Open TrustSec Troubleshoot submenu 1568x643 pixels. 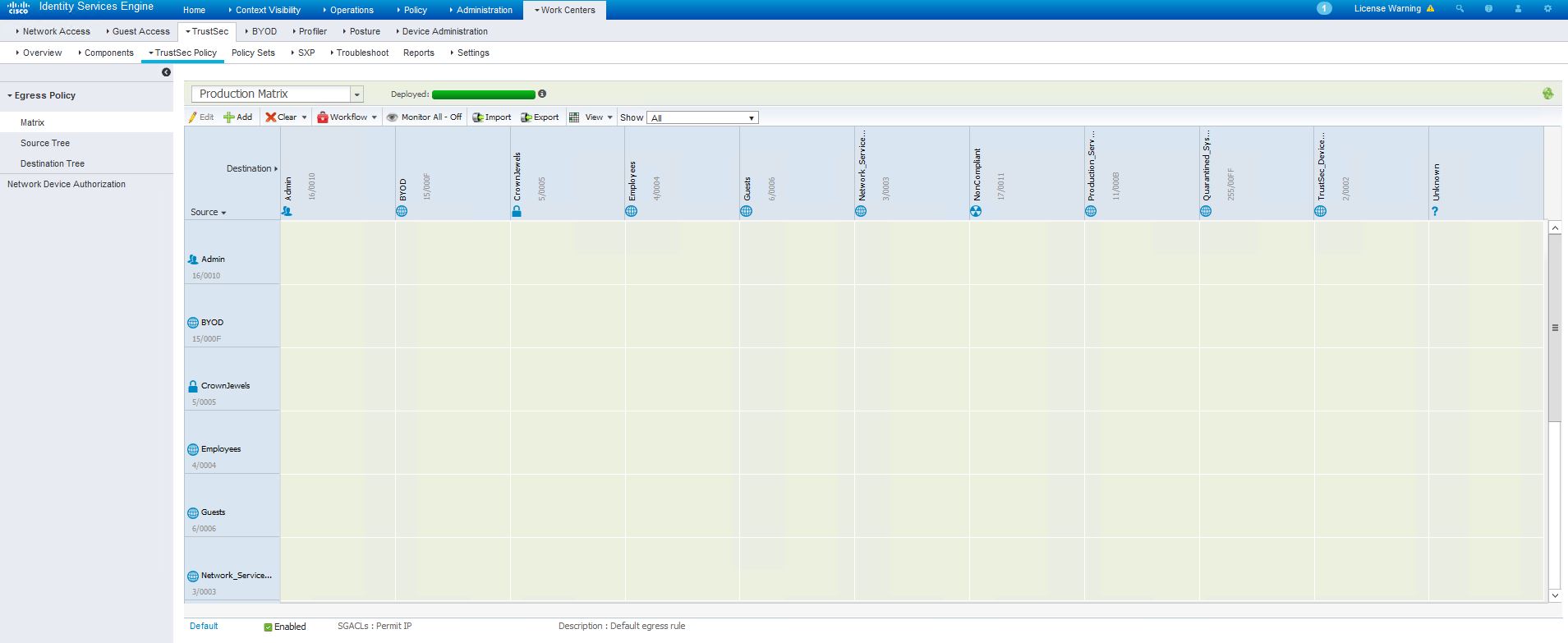pos(359,53)
